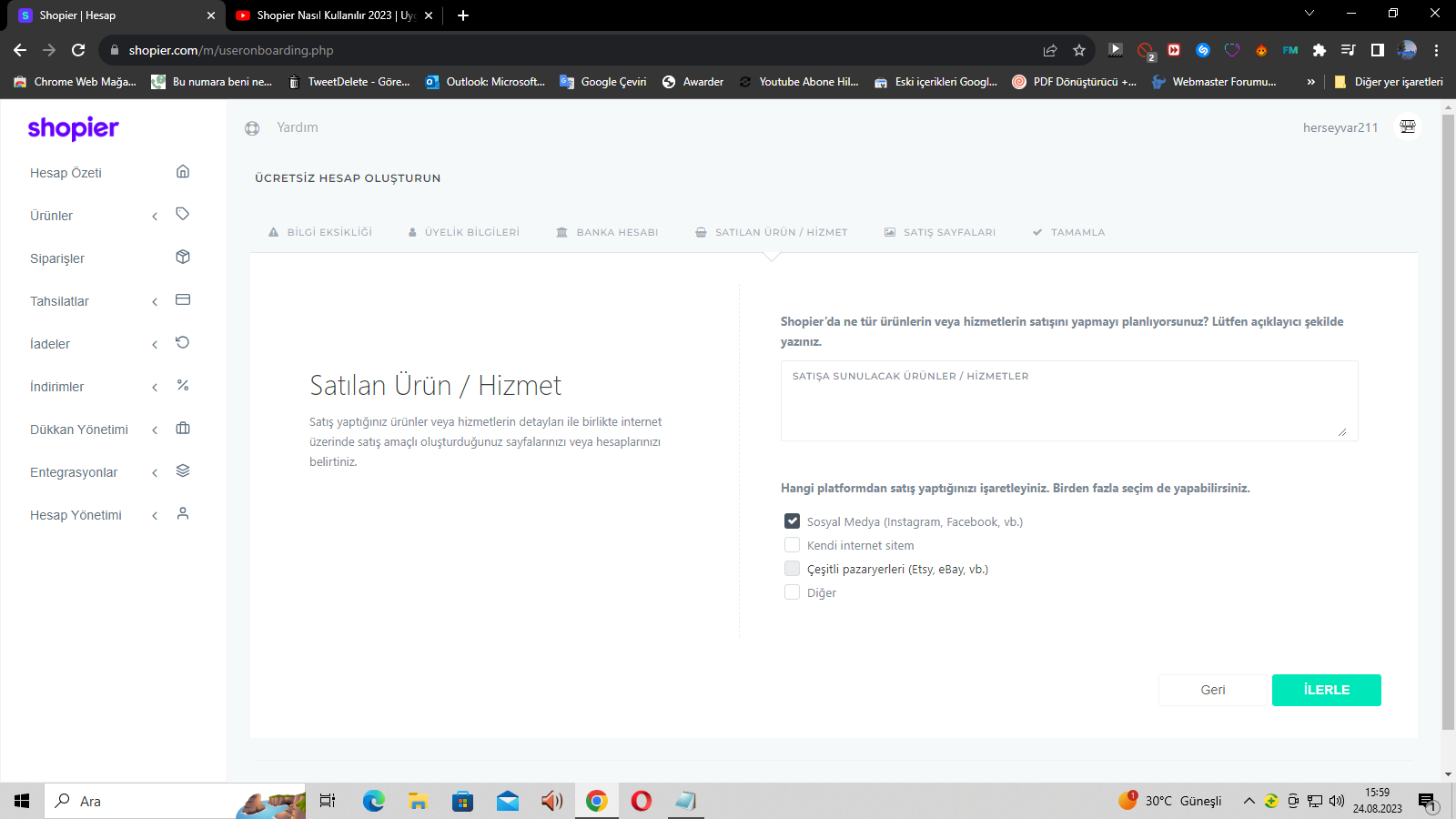Open Opera from the taskbar
This screenshot has height=819, width=1456.
click(x=642, y=801)
